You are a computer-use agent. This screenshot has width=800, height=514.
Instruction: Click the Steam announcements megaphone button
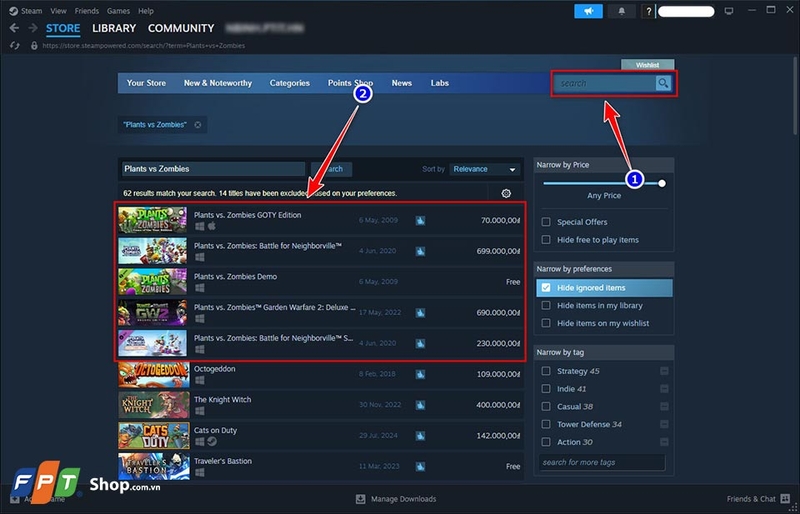pyautogui.click(x=588, y=11)
